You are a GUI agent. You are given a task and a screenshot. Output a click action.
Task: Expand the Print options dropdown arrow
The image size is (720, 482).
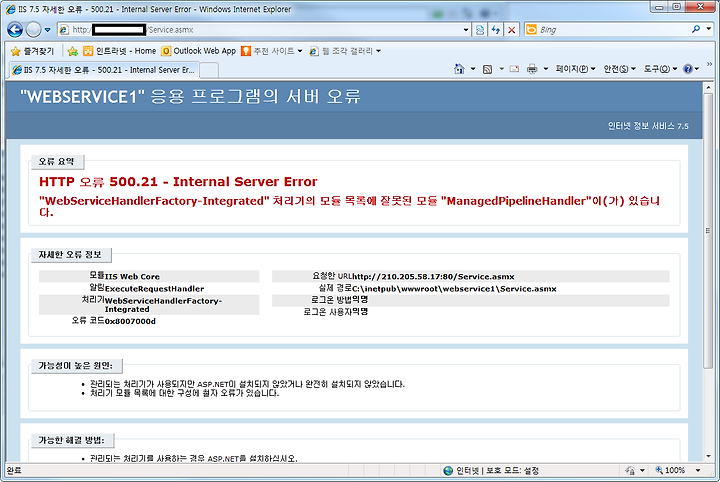tap(546, 69)
